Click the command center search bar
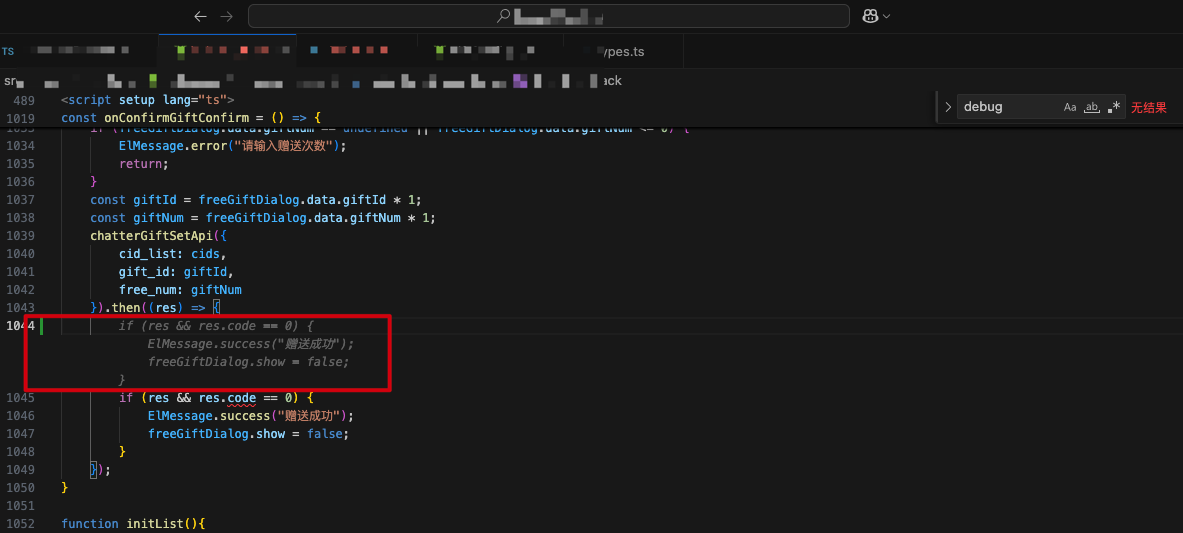The height and width of the screenshot is (533, 1183). (x=549, y=16)
